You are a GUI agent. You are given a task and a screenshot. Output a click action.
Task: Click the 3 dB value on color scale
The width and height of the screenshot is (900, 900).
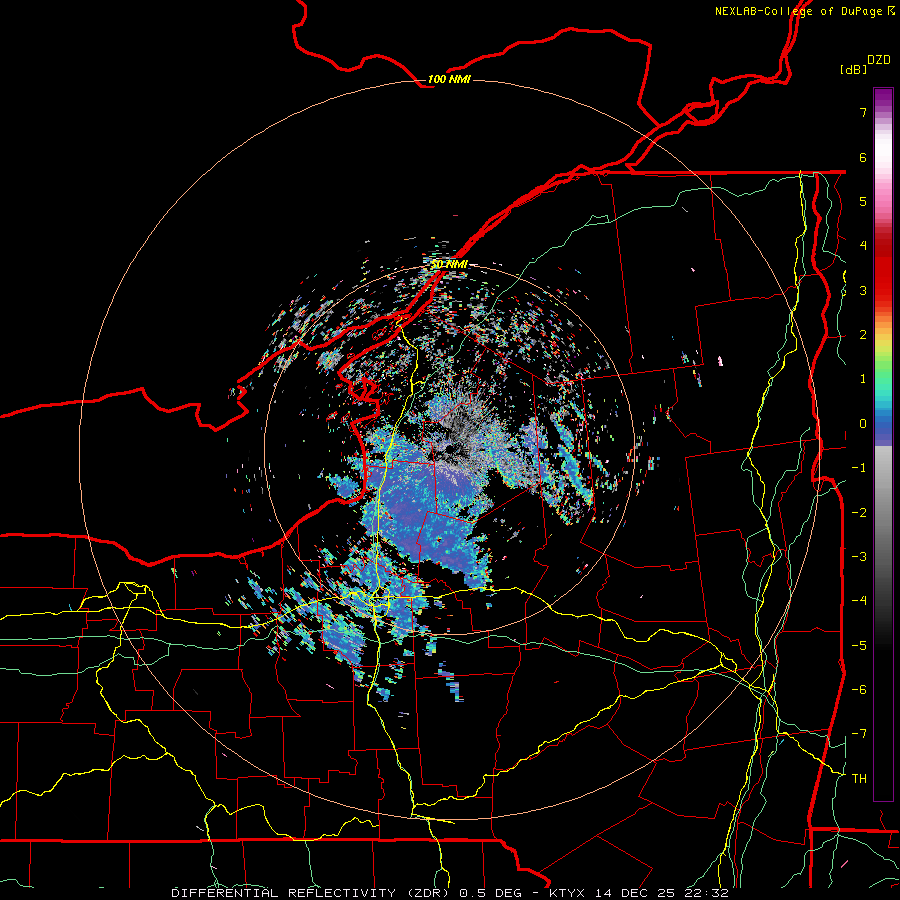click(863, 290)
